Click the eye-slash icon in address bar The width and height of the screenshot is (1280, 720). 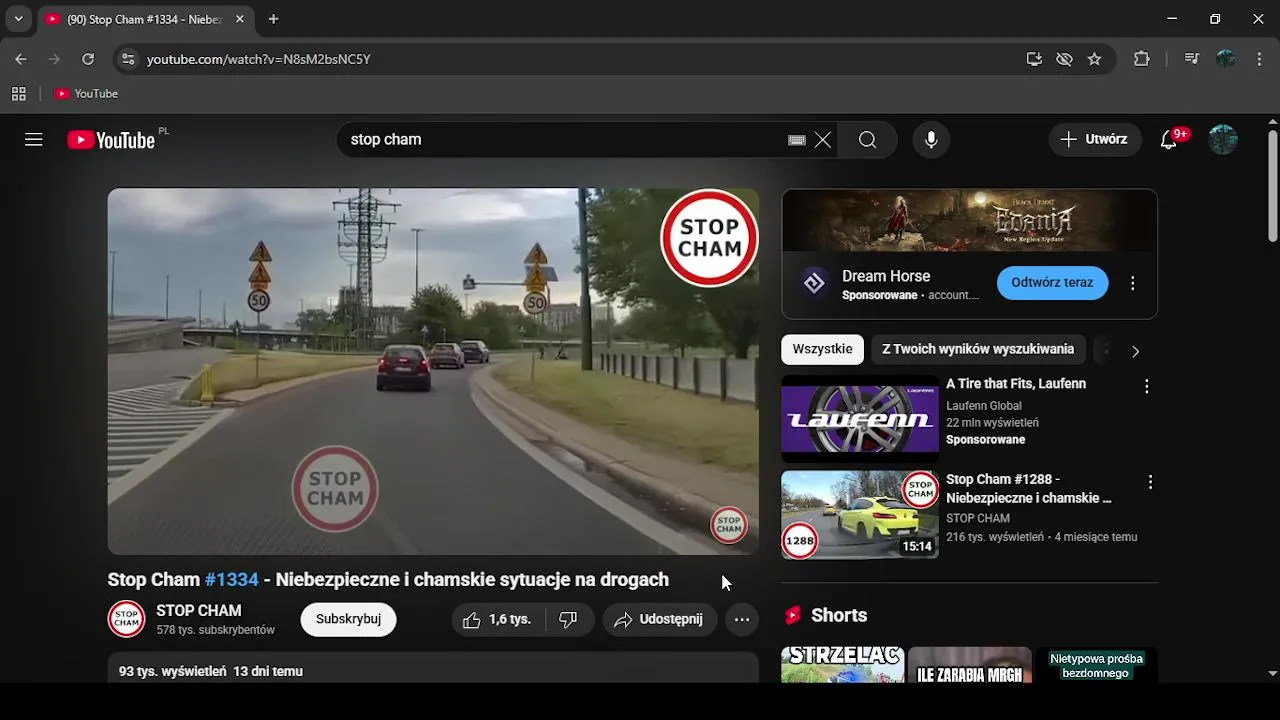pyautogui.click(x=1064, y=59)
